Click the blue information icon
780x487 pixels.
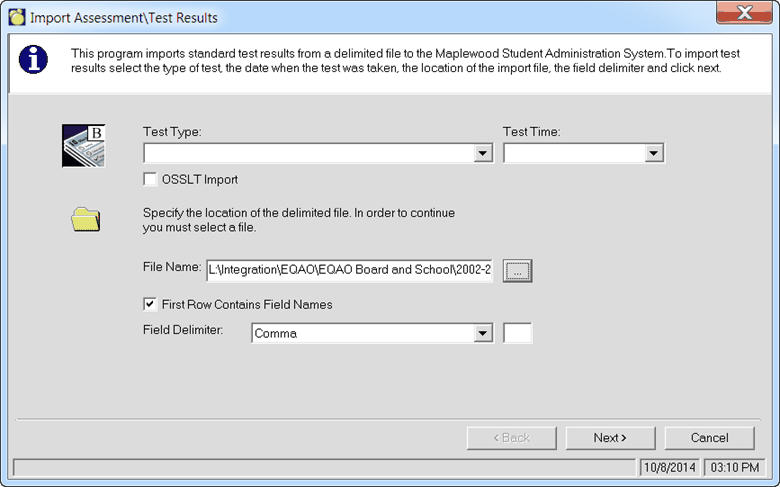[32, 60]
